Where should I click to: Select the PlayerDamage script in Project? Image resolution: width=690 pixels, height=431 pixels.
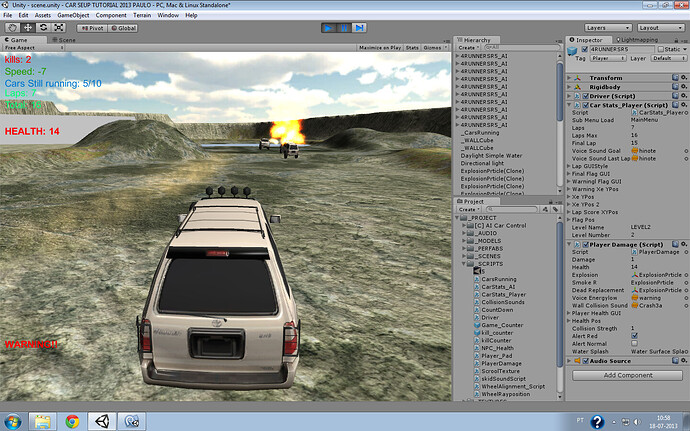pyautogui.click(x=501, y=363)
